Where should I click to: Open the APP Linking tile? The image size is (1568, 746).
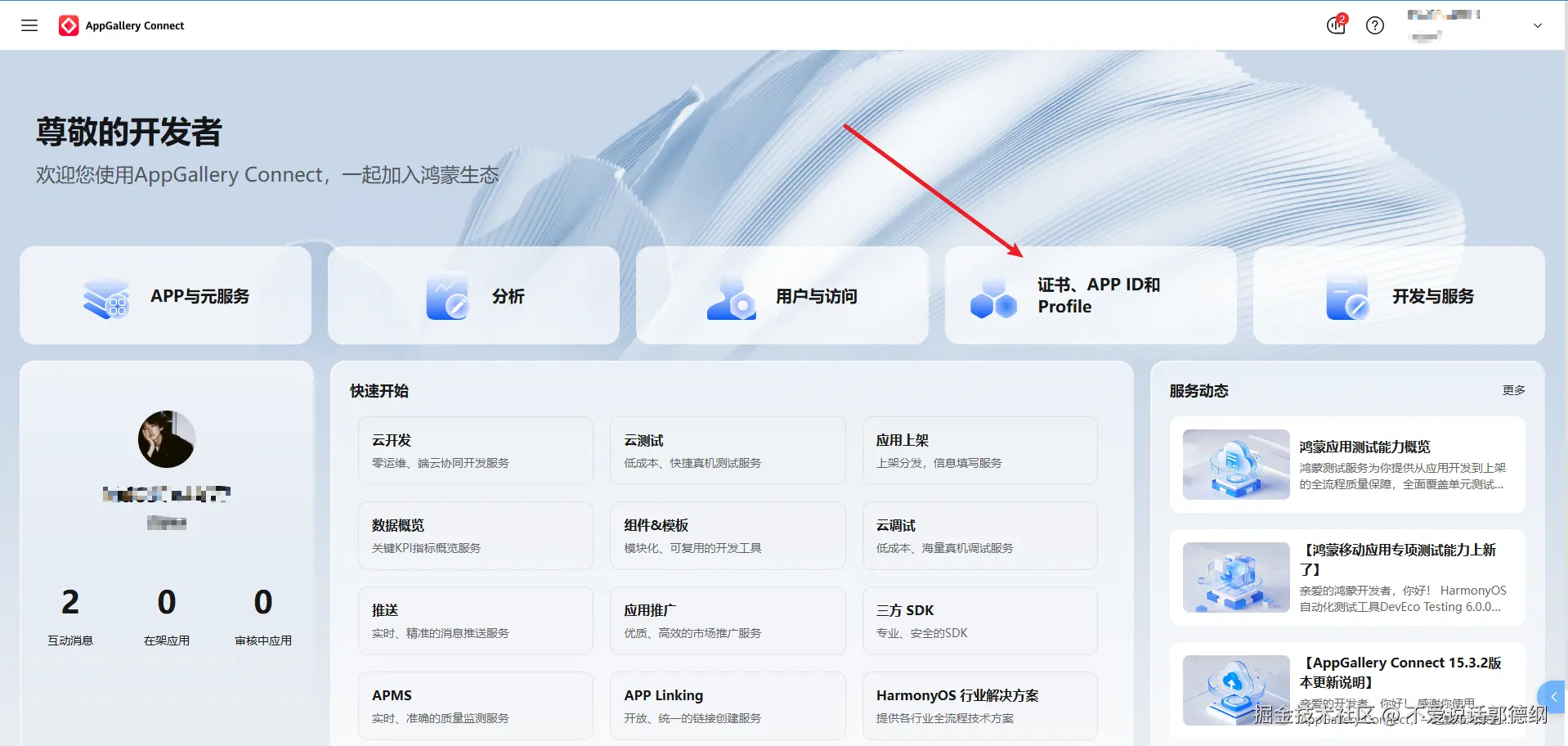coord(728,706)
